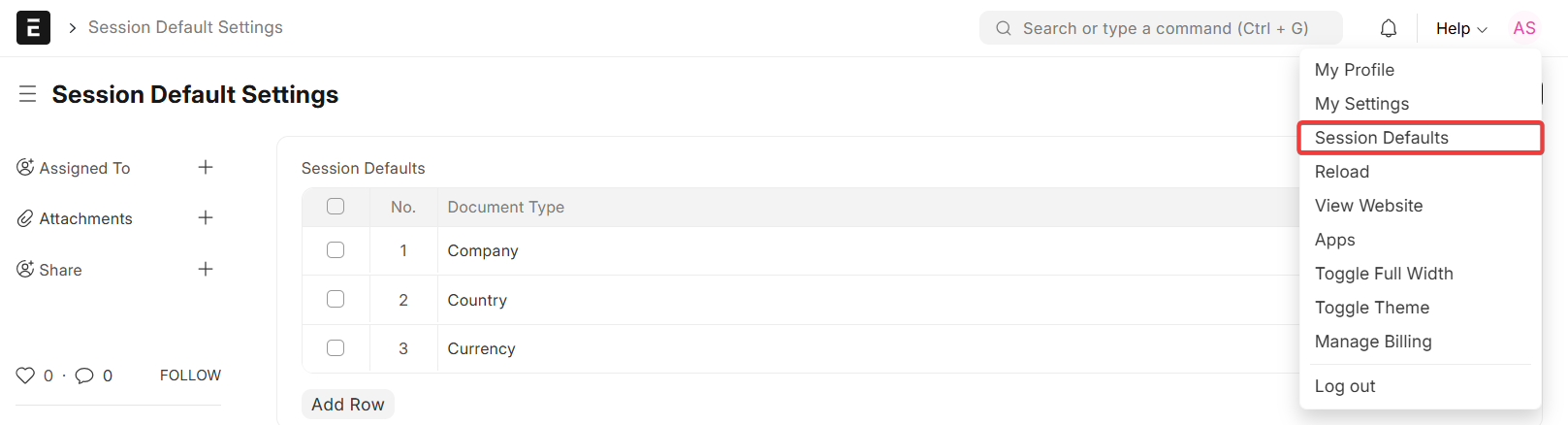The width and height of the screenshot is (1568, 425).
Task: Click the Add Row button
Action: point(348,405)
